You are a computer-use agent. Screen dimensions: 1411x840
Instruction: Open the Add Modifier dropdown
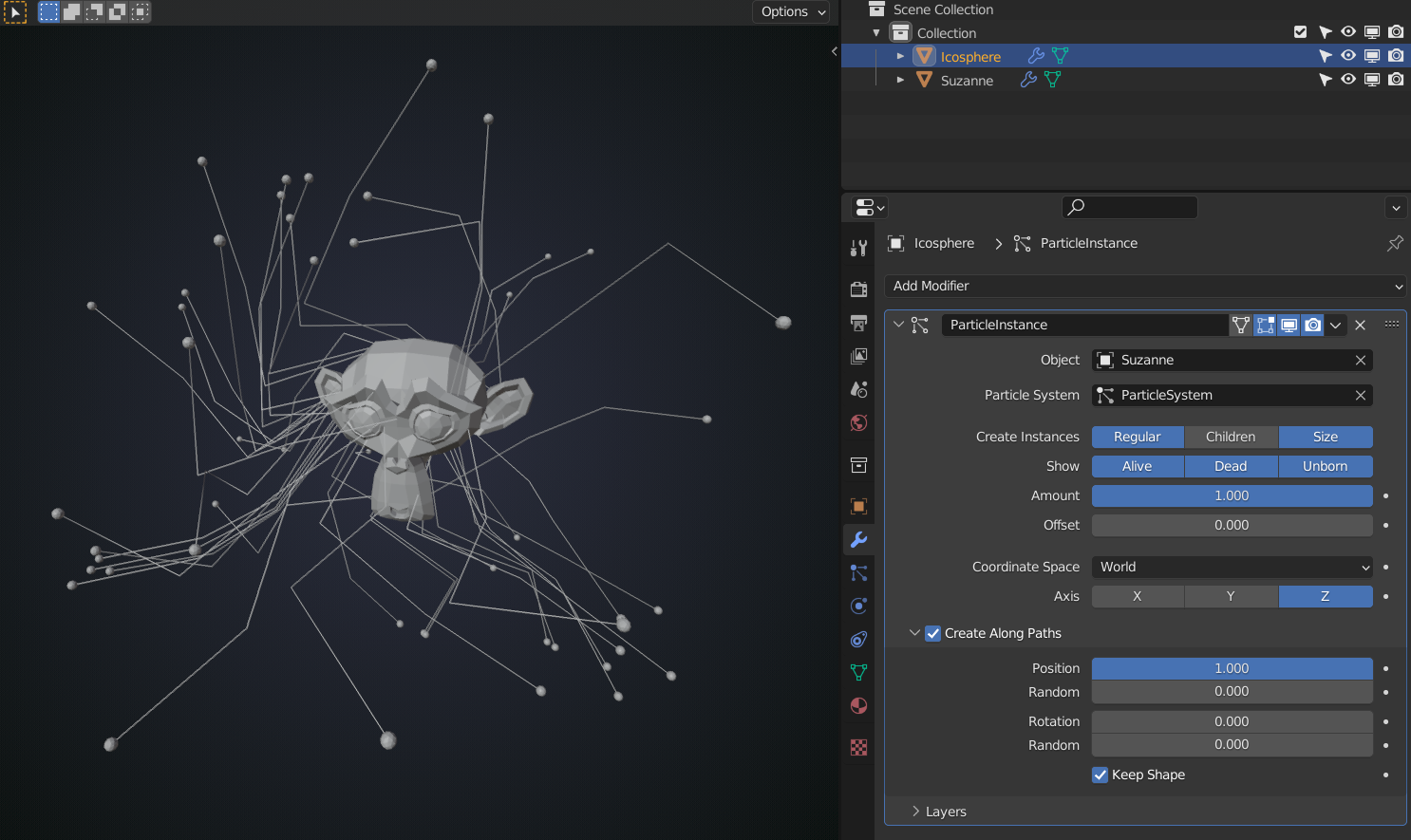pyautogui.click(x=1145, y=286)
